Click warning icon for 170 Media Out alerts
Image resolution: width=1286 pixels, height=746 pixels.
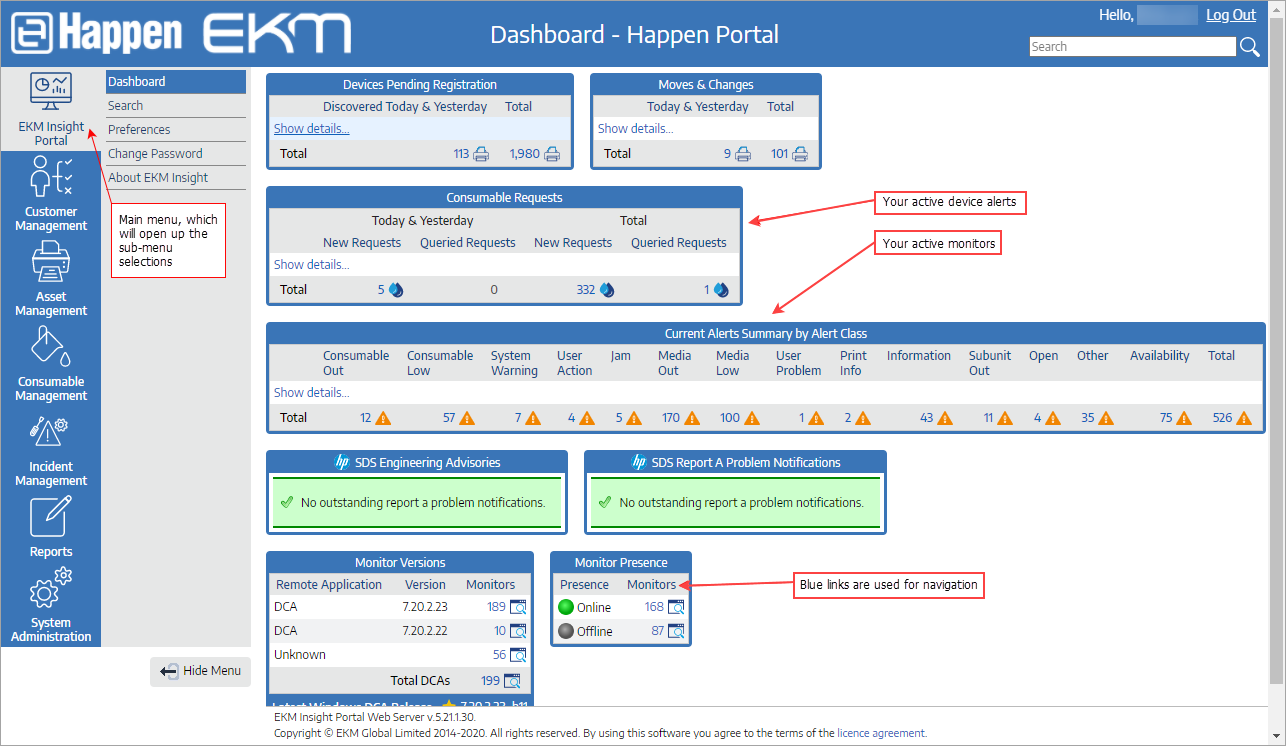click(x=692, y=418)
